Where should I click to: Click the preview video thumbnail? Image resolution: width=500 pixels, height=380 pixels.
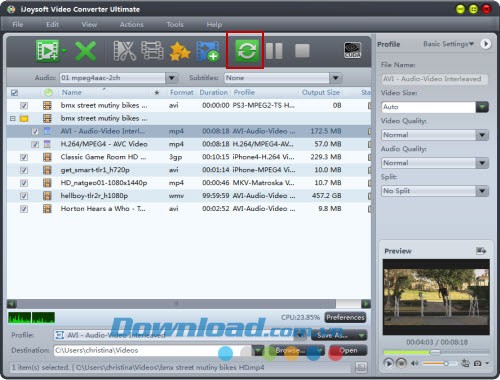(436, 297)
